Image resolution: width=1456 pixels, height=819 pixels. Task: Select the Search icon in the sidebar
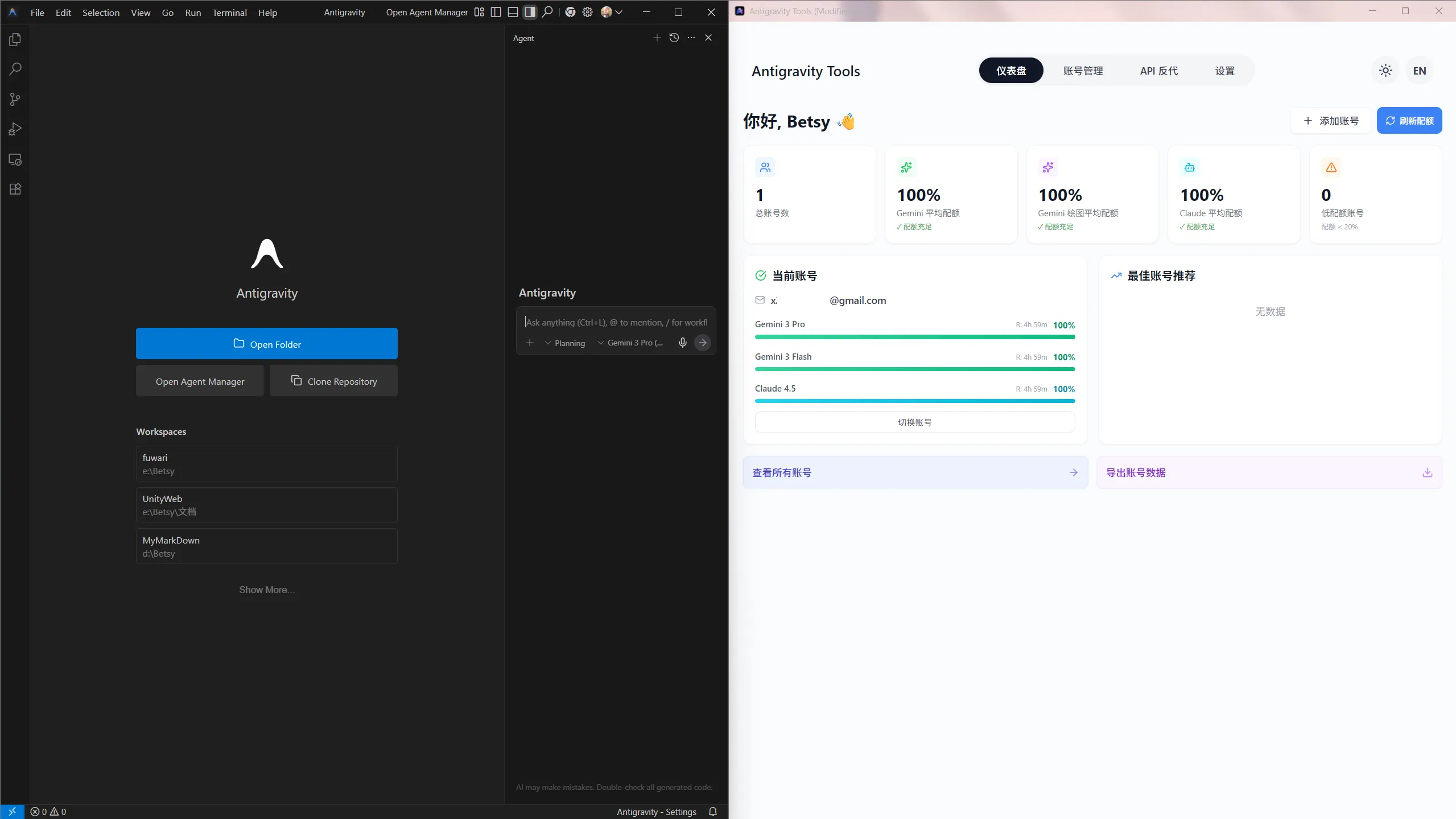tap(15, 68)
